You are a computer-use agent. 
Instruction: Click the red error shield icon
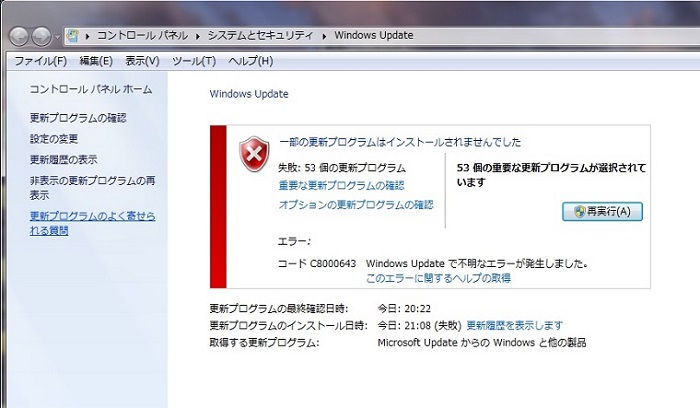tap(254, 154)
